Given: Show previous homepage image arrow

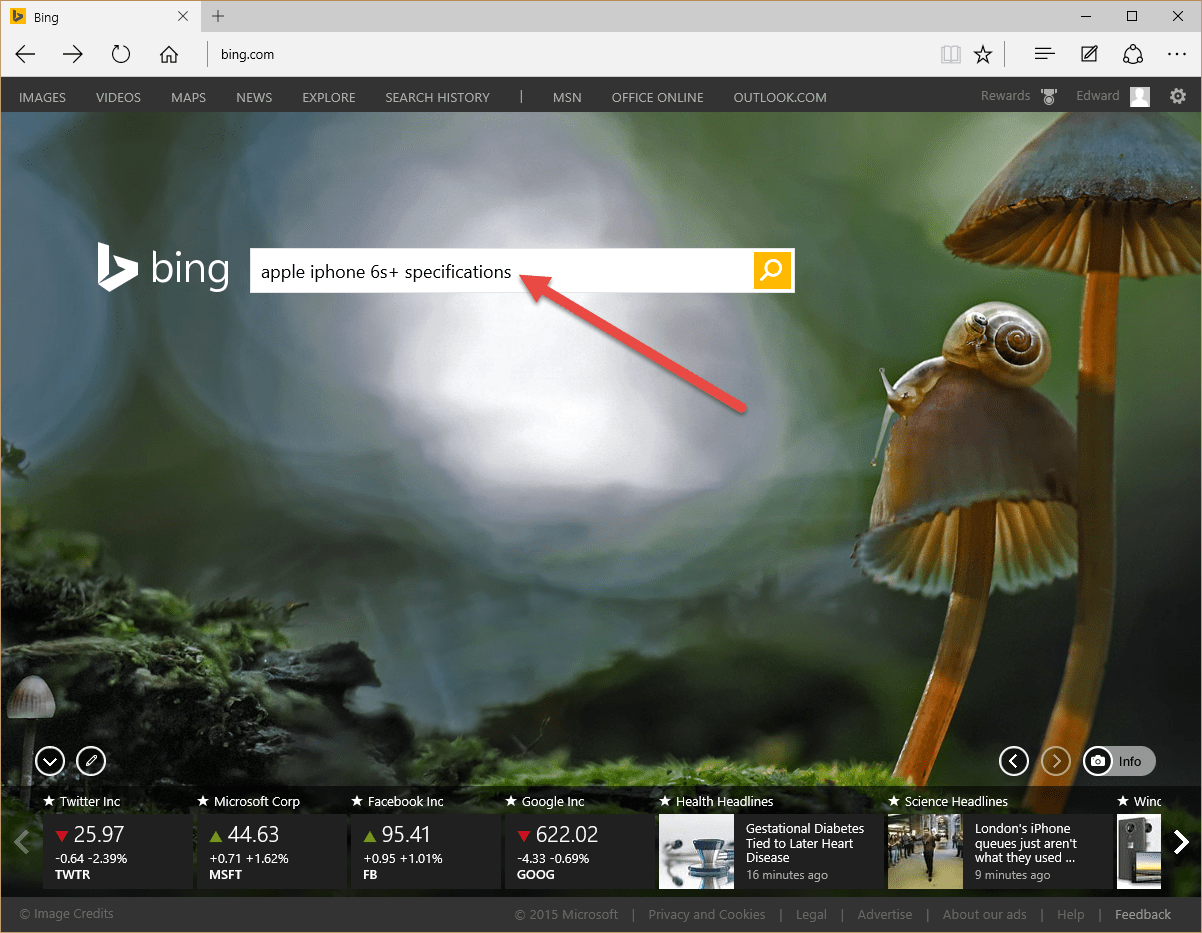Looking at the screenshot, I should coord(1014,761).
